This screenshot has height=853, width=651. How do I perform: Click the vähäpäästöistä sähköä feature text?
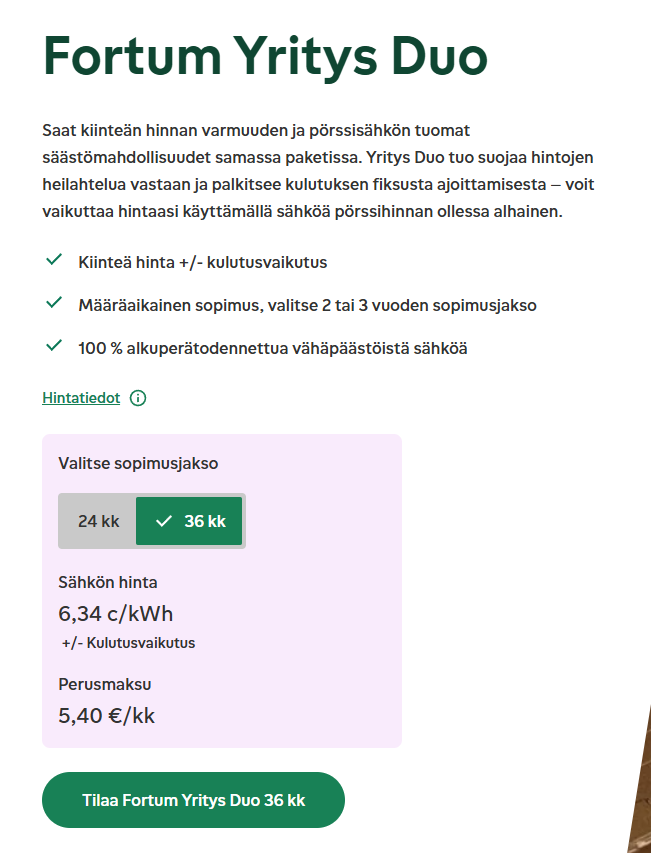(x=272, y=348)
